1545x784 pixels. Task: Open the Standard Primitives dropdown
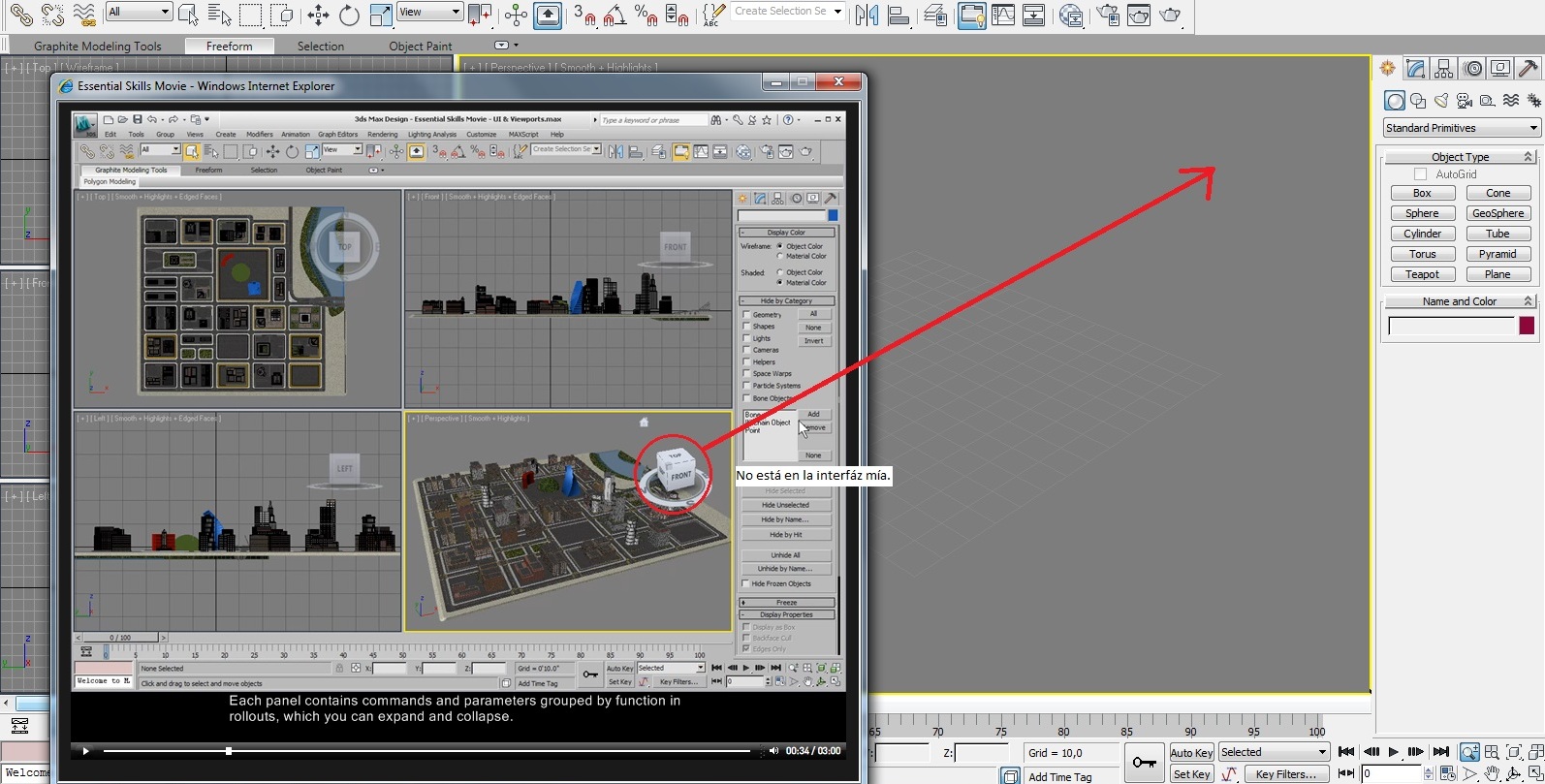click(1461, 128)
